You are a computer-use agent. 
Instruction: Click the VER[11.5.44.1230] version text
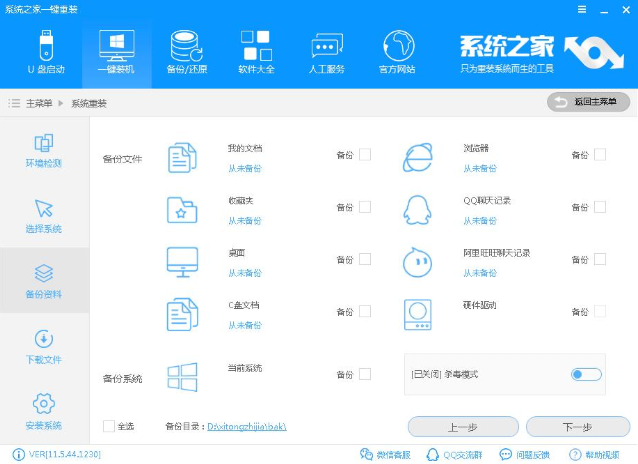tap(65, 454)
